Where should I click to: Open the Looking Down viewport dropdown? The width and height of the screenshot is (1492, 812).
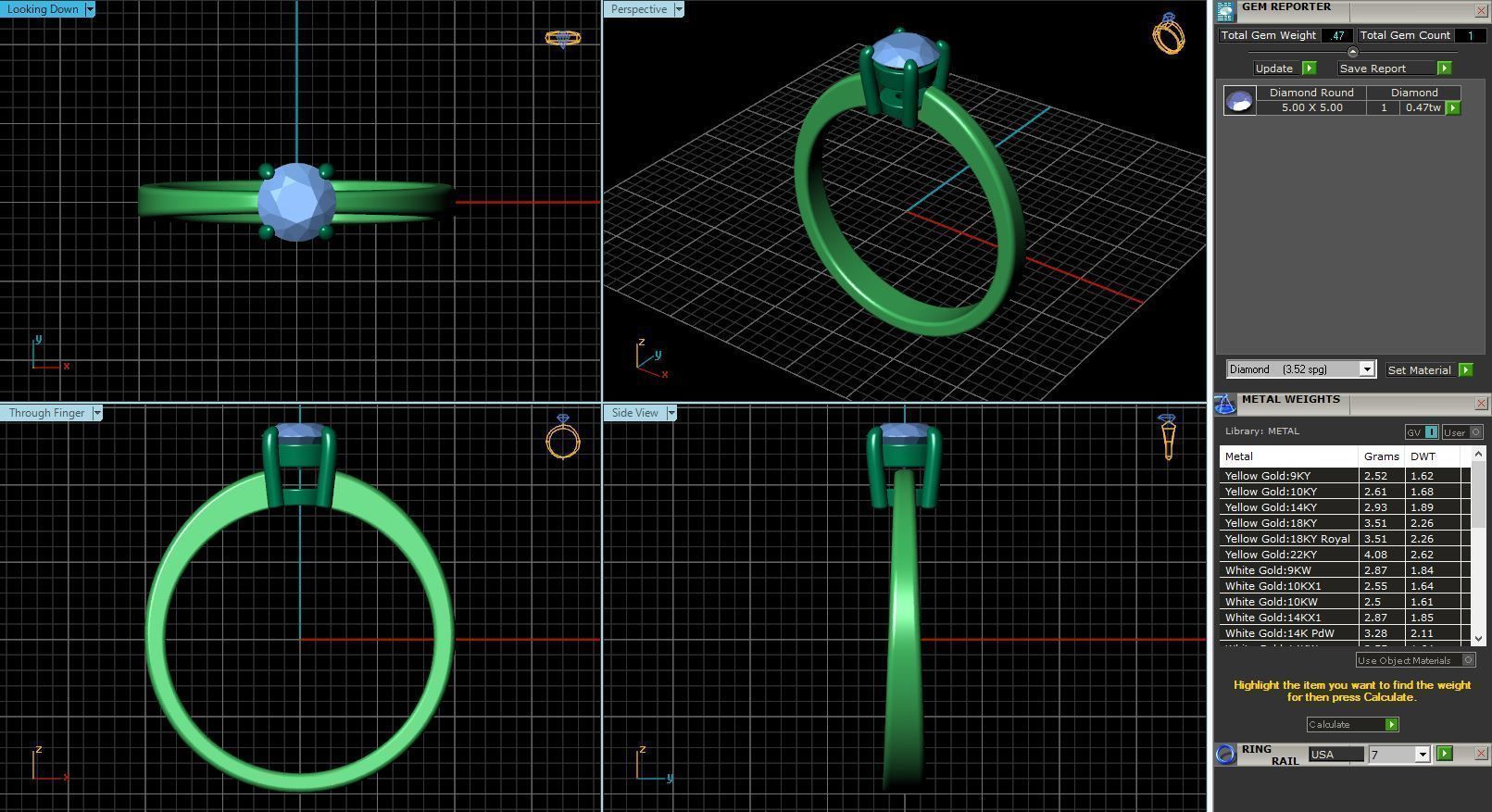point(90,9)
